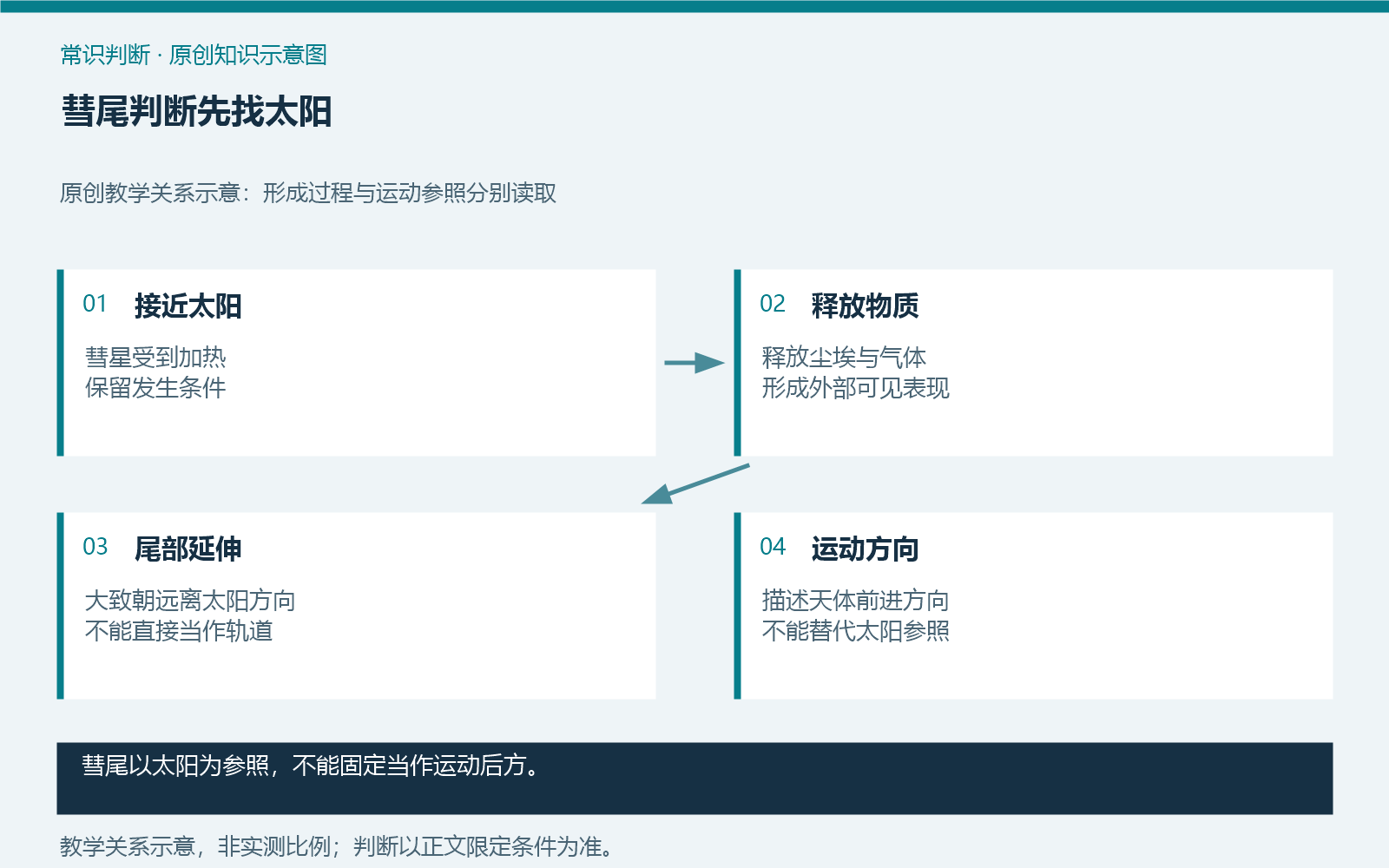Select the heading 释放物质
Viewport: 1389px width, 868px height.
tap(866, 306)
